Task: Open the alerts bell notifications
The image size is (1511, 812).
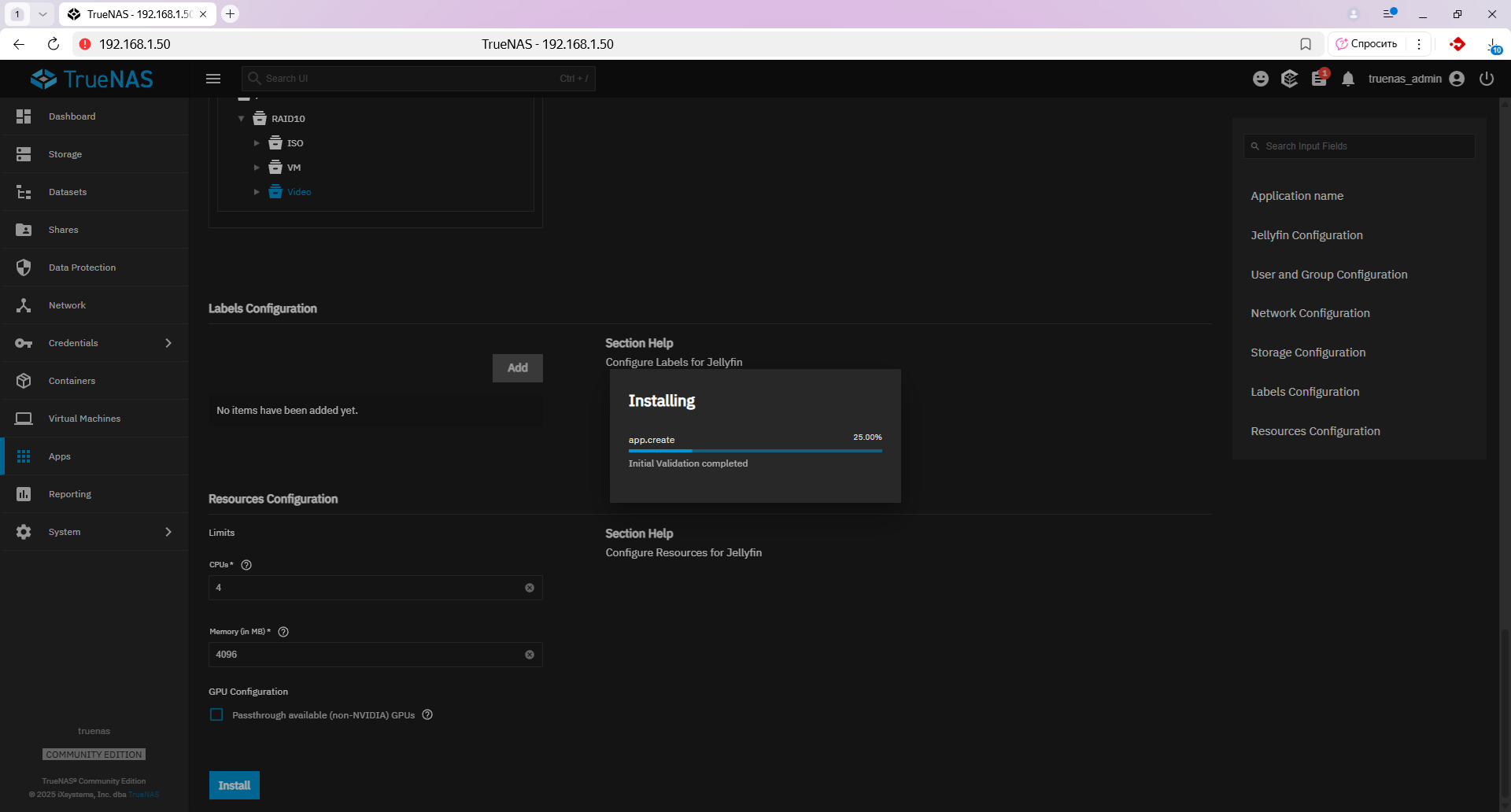Action: [x=1348, y=79]
